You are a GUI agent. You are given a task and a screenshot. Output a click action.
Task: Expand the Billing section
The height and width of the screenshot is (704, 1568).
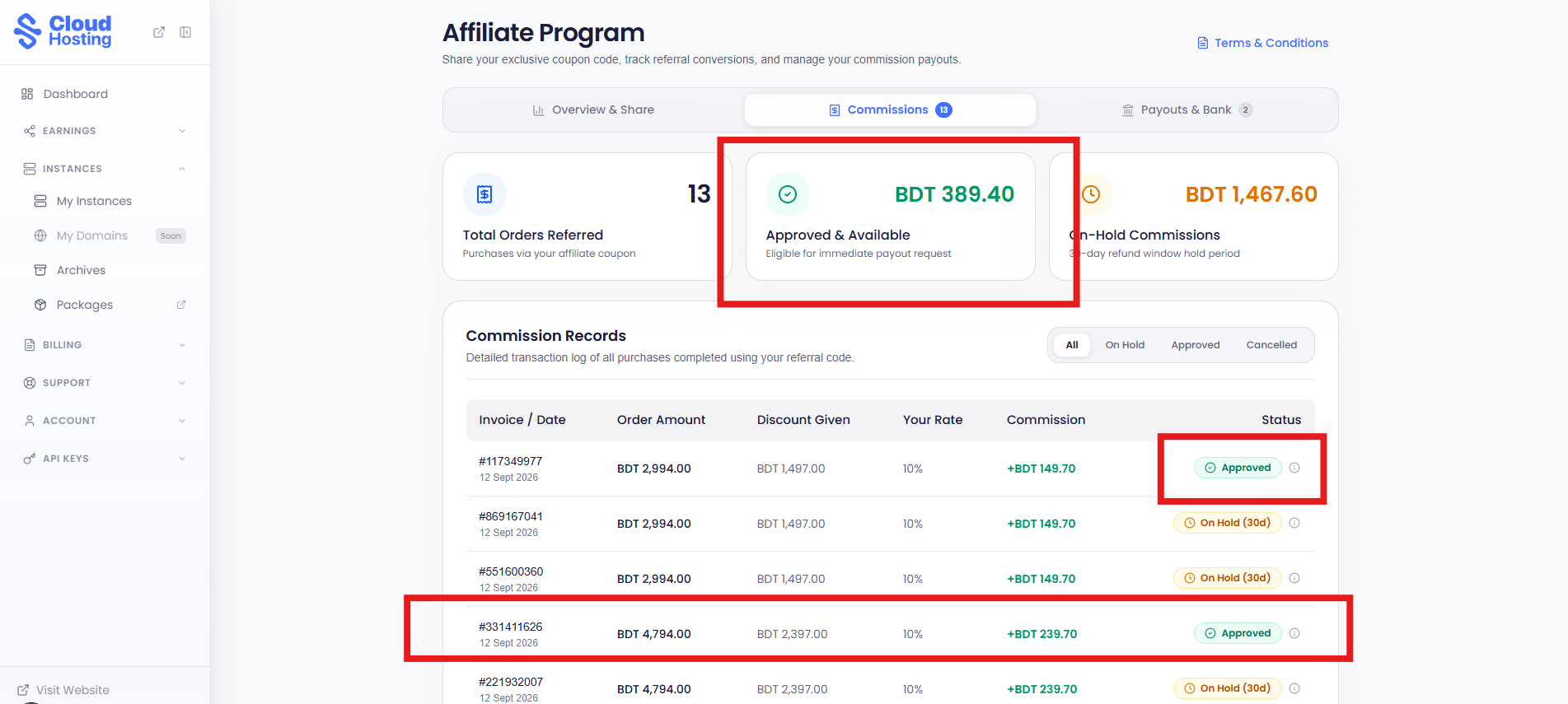tap(105, 345)
